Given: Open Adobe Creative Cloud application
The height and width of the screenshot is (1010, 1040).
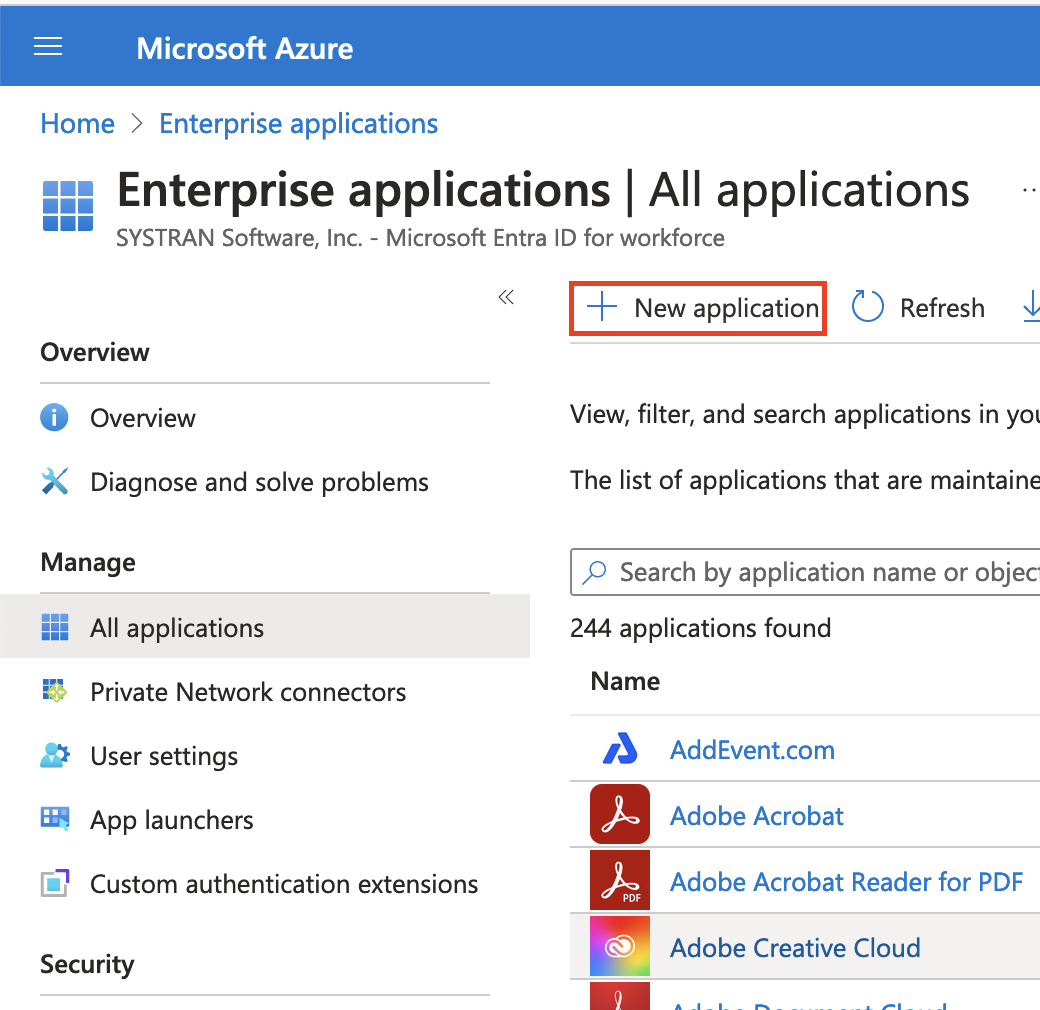Looking at the screenshot, I should coord(795,948).
